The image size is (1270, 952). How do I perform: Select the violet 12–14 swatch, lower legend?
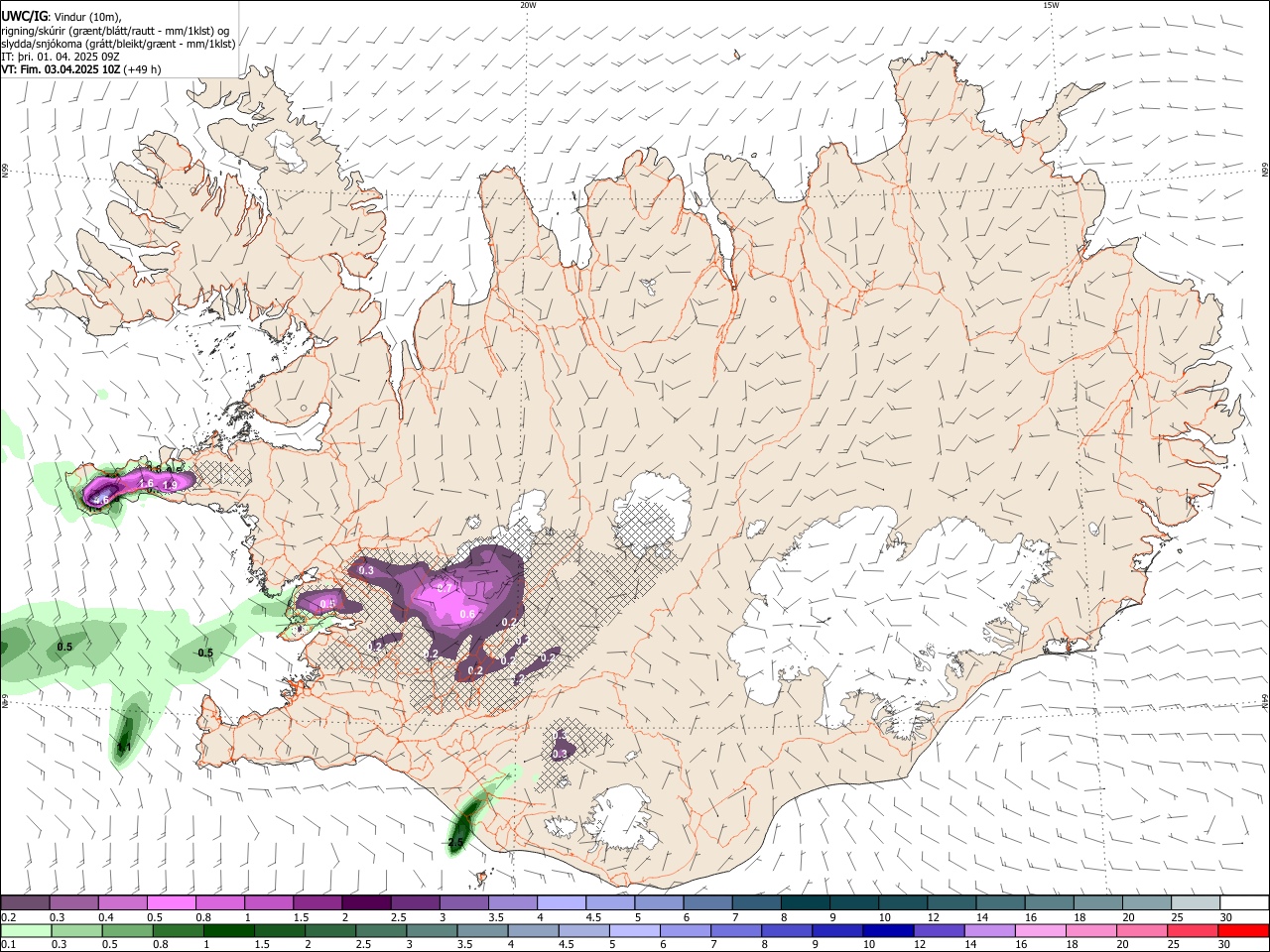(940, 931)
